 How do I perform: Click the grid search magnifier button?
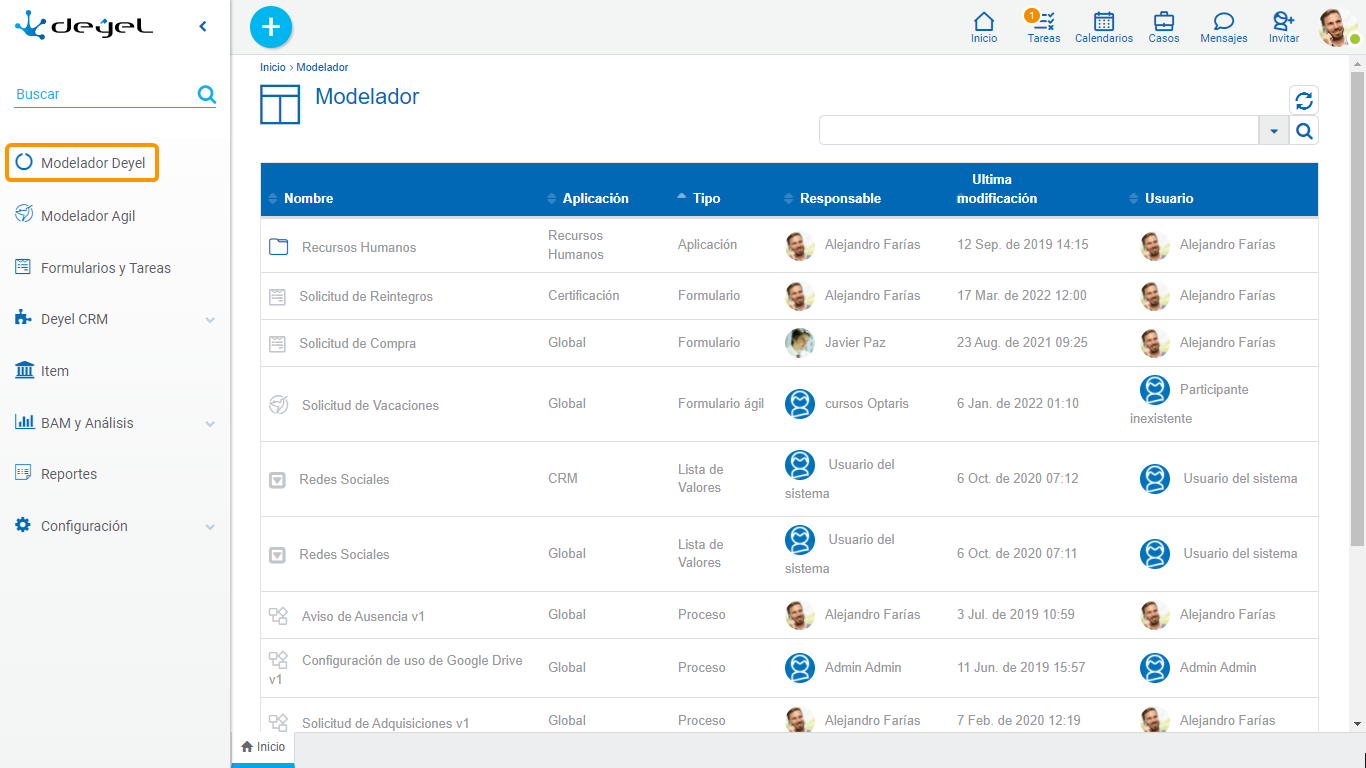point(1304,131)
